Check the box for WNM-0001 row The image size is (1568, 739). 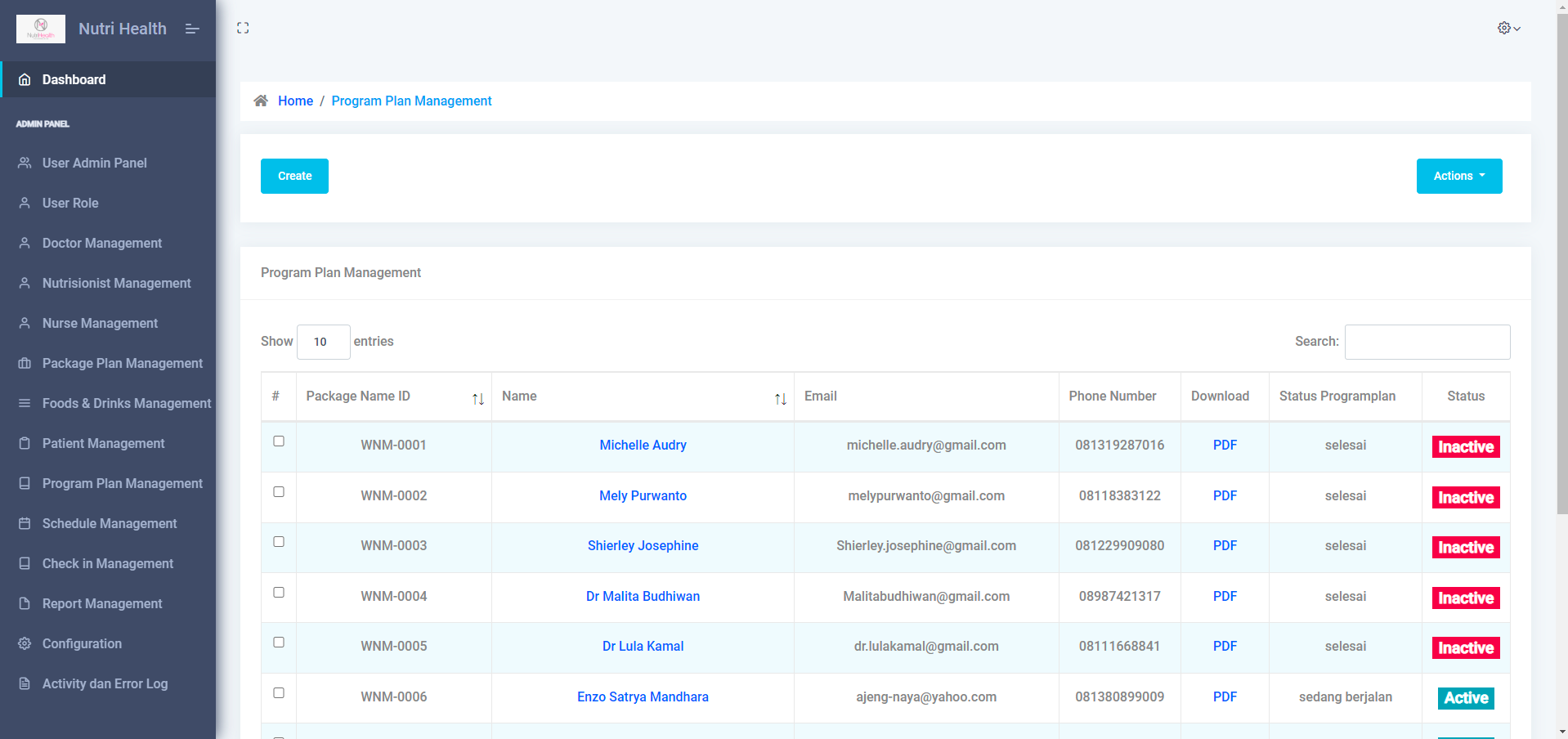point(279,441)
